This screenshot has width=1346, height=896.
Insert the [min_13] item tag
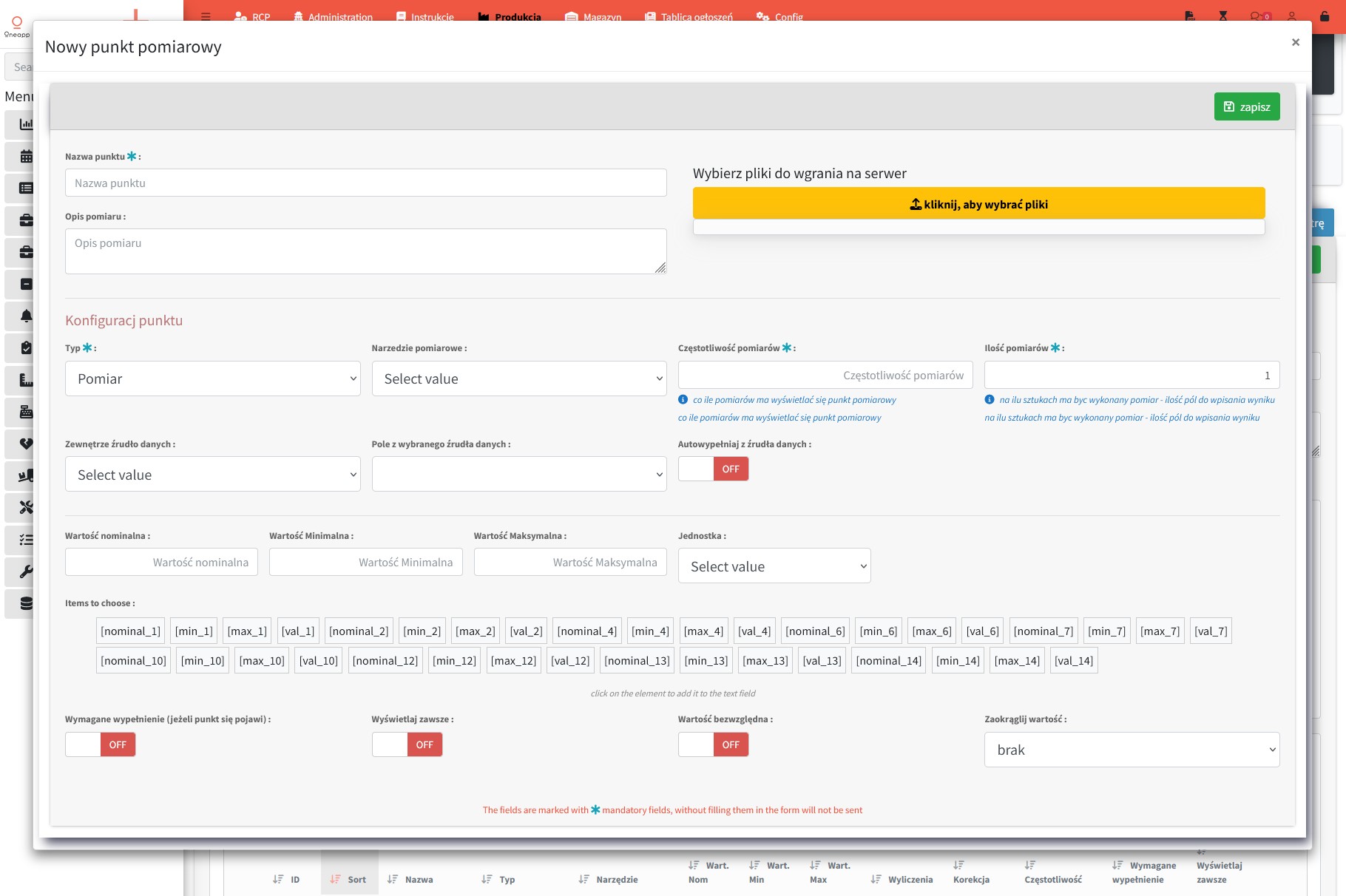706,661
